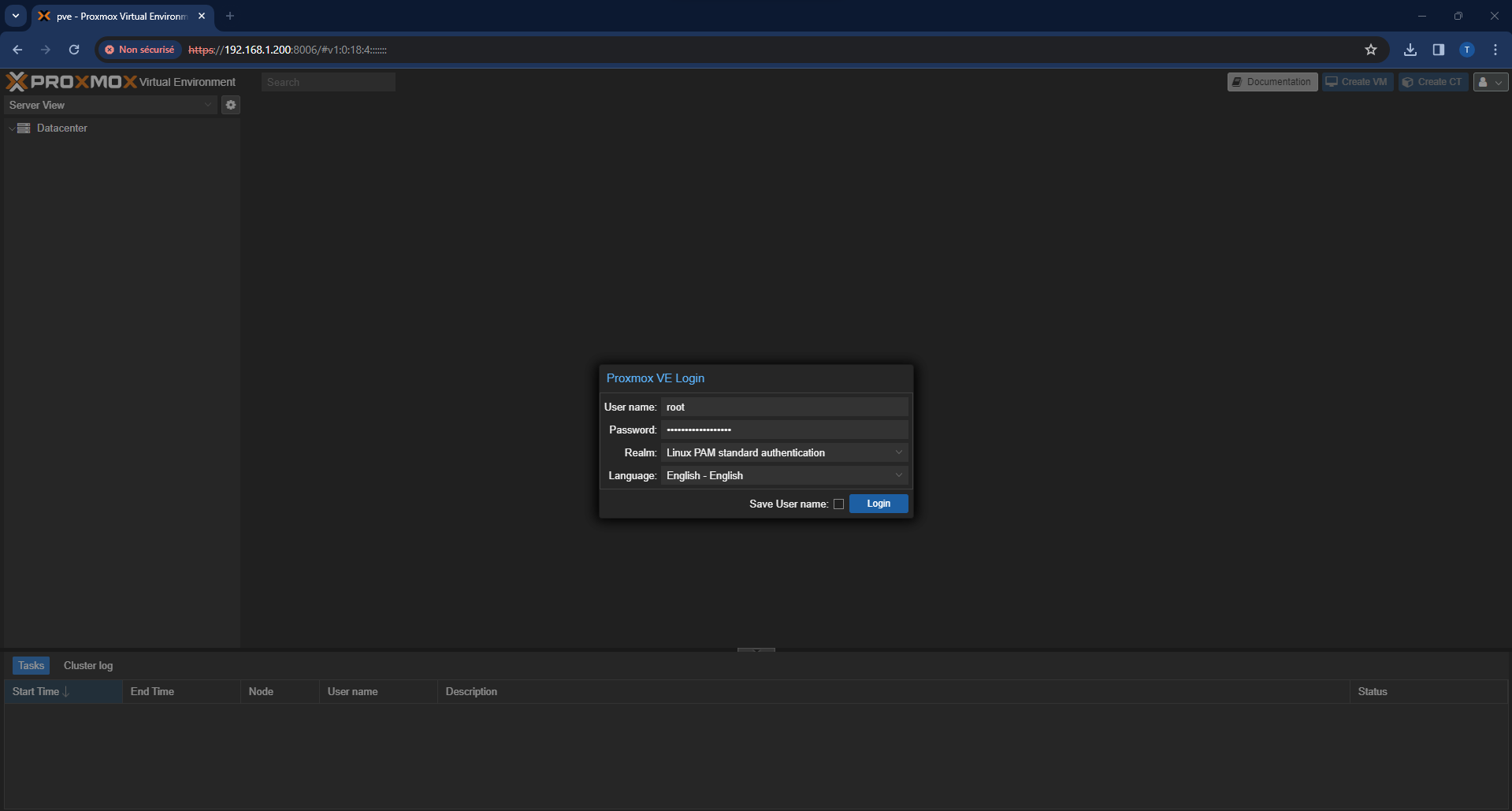This screenshot has height=811, width=1512.
Task: Open the Realm dropdown arrow
Action: [x=899, y=452]
